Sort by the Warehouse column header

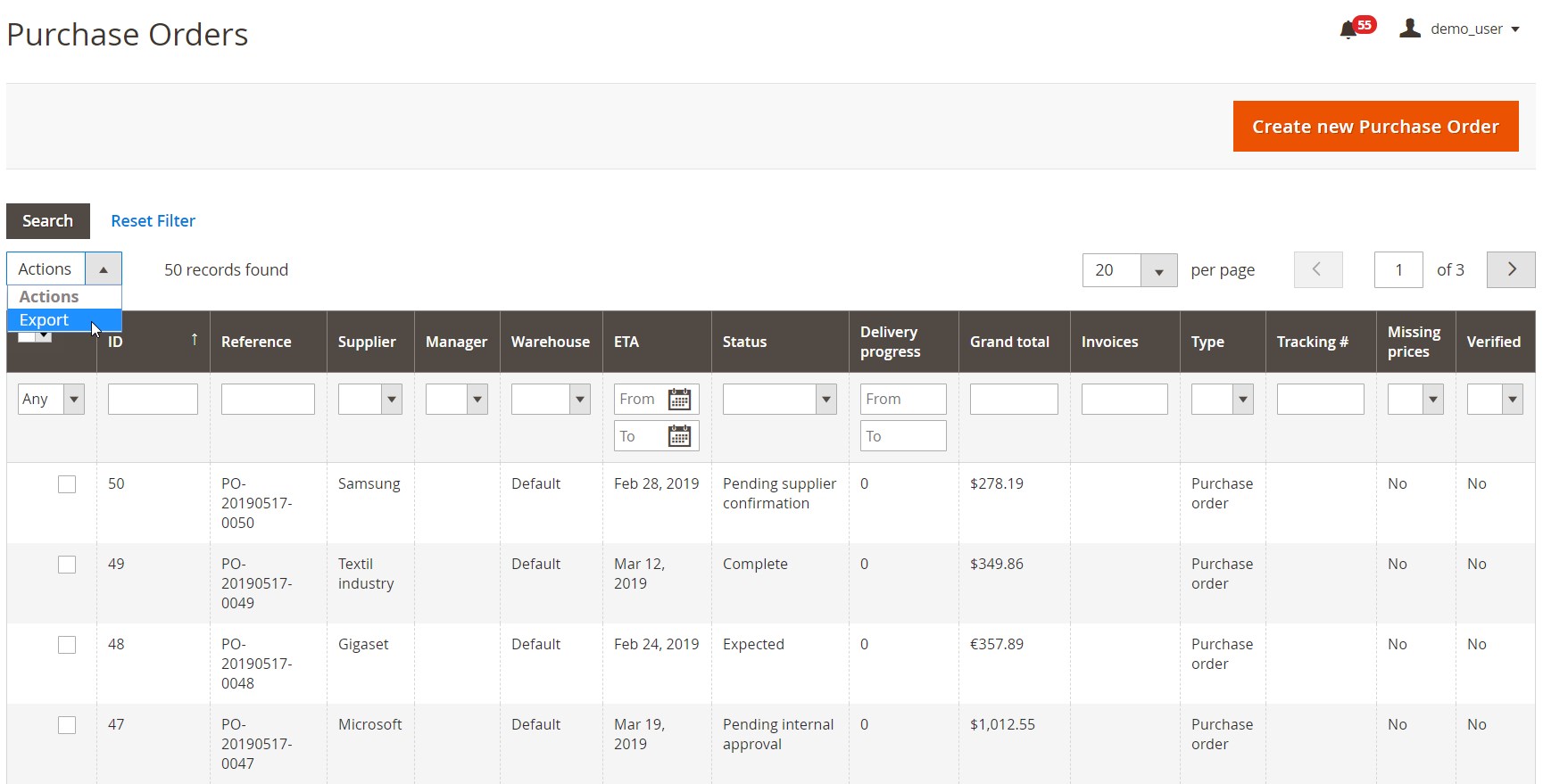click(x=551, y=342)
